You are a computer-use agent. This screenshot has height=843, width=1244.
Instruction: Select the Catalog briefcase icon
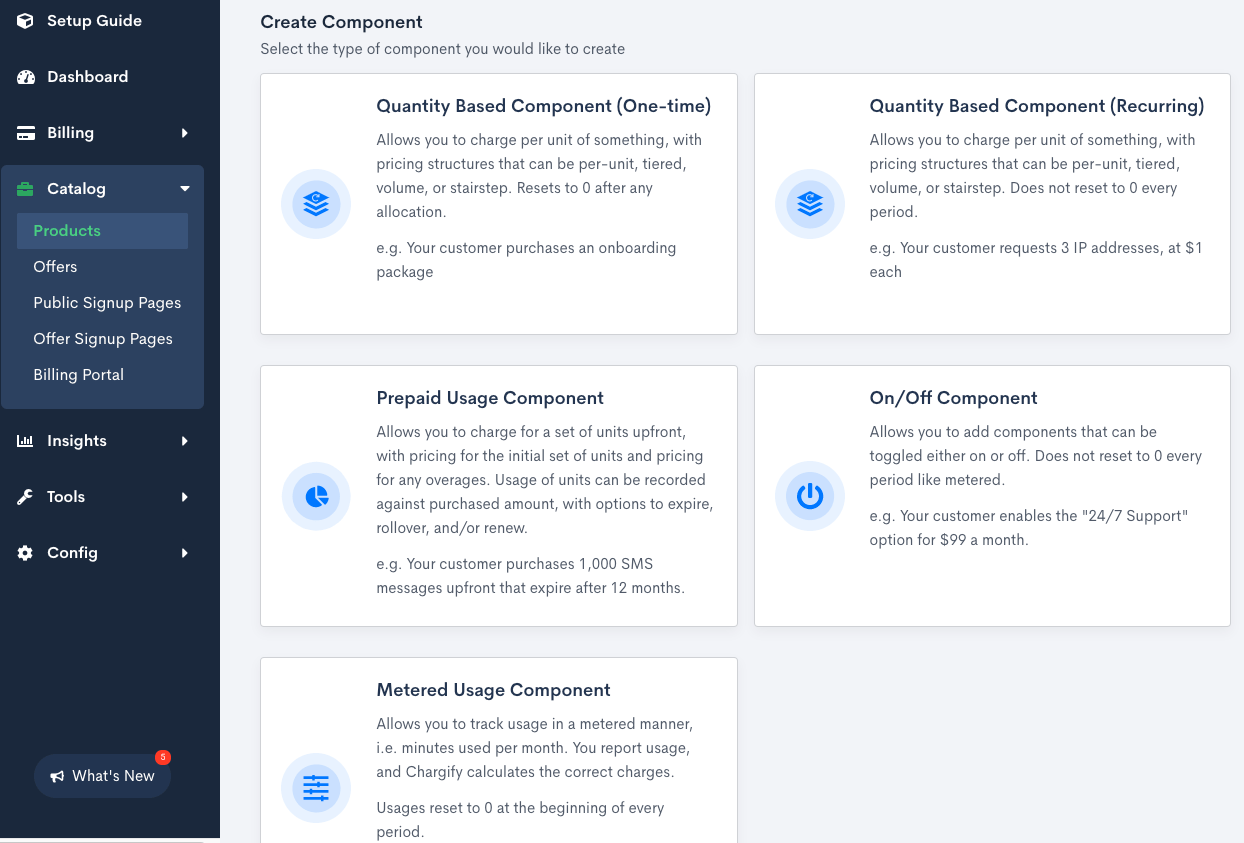pos(24,188)
